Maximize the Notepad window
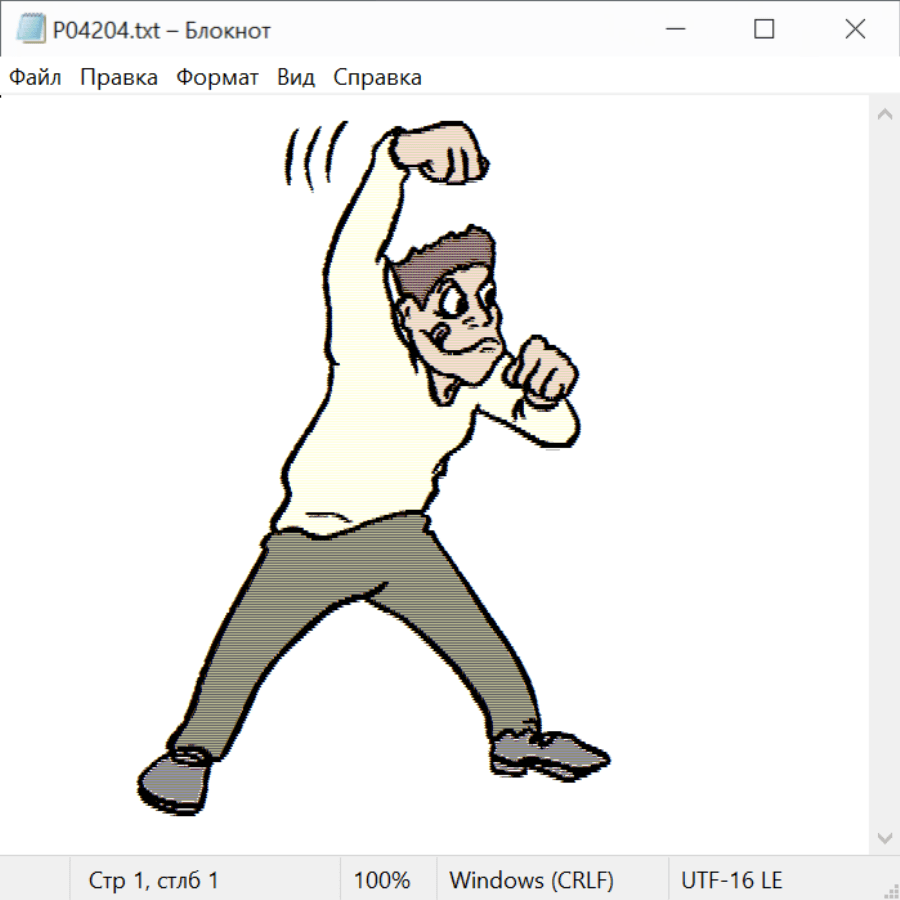Viewport: 900px width, 900px height. 764,30
